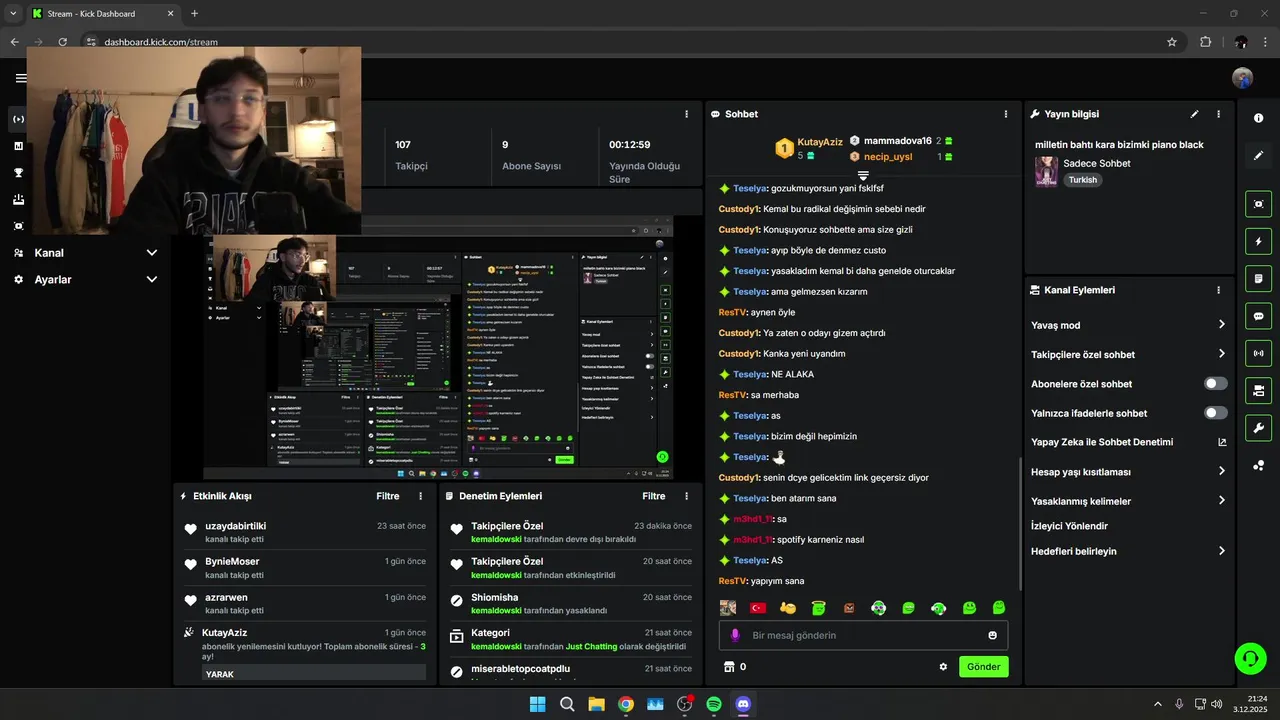The image size is (1280, 720).
Task: Toggle Abonelere özel sohbet switch
Action: click(1215, 384)
